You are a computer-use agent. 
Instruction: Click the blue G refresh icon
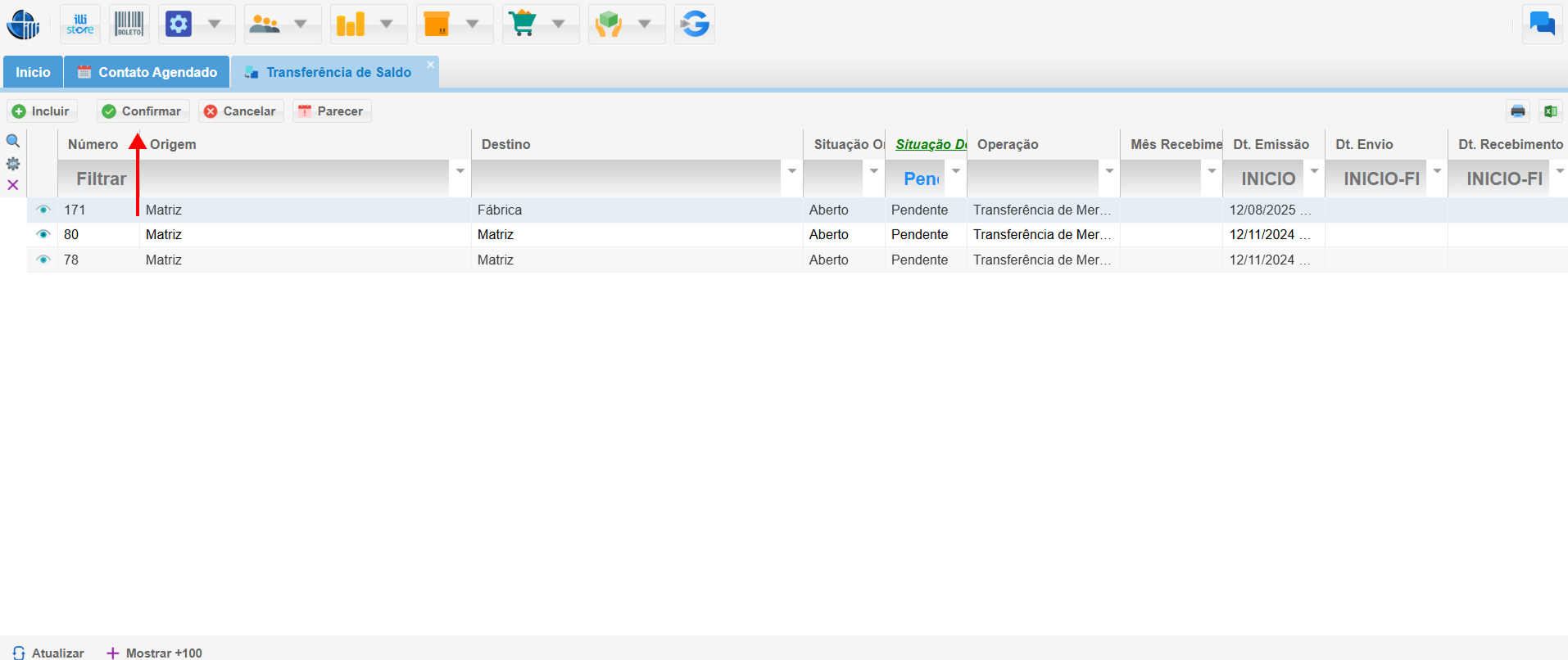coord(695,25)
